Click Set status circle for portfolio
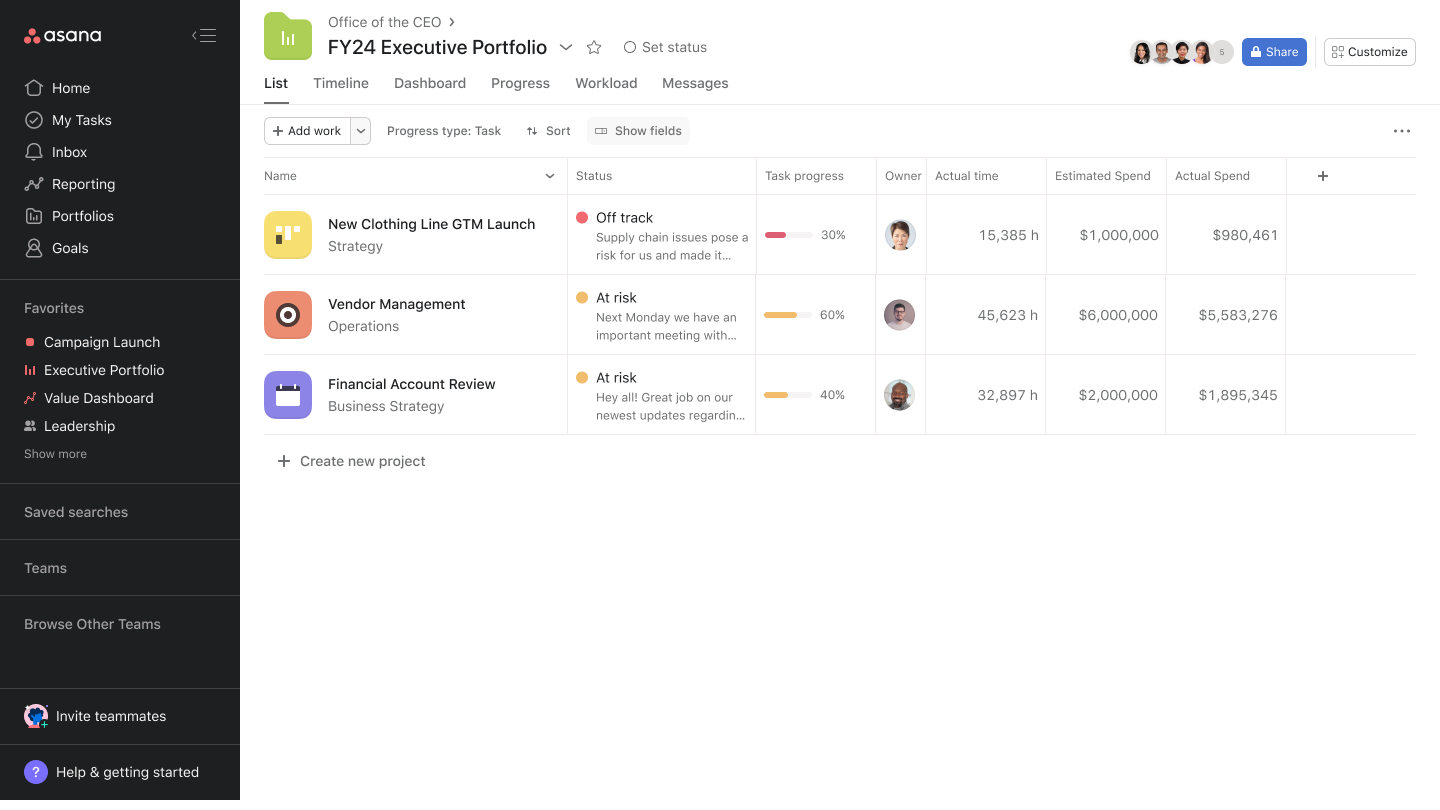Screen dimensions: 1440x810 (x=630, y=47)
